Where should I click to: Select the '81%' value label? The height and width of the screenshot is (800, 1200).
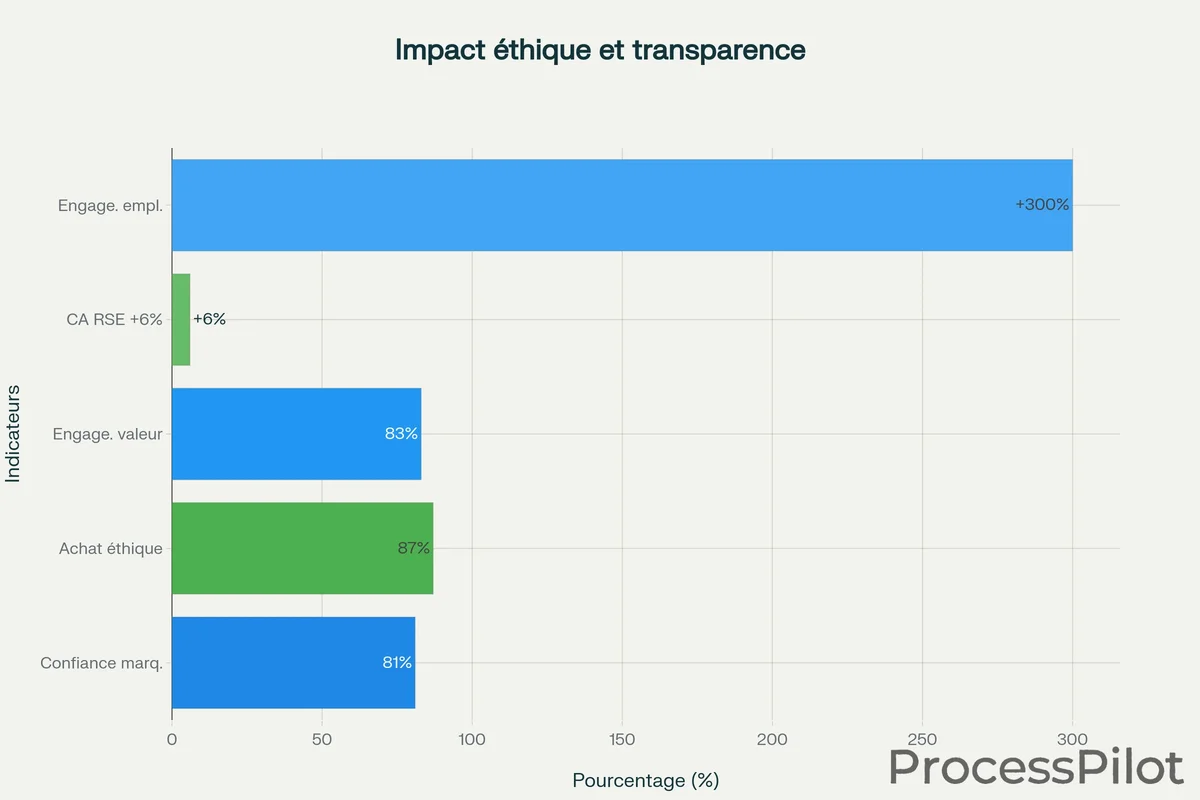397,662
